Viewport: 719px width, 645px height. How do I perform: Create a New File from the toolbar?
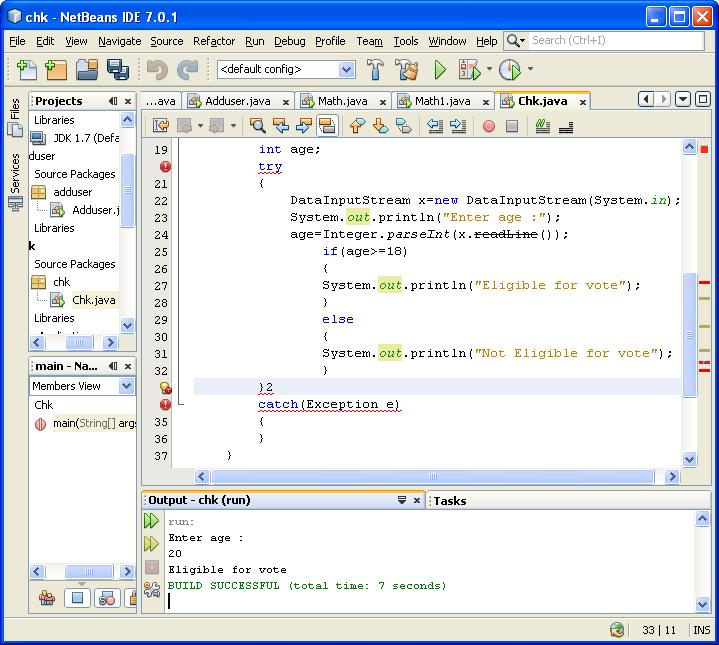click(x=27, y=70)
